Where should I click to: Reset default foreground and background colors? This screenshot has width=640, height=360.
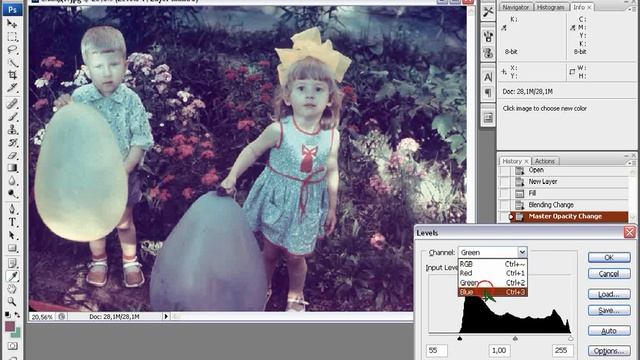tap(7, 315)
